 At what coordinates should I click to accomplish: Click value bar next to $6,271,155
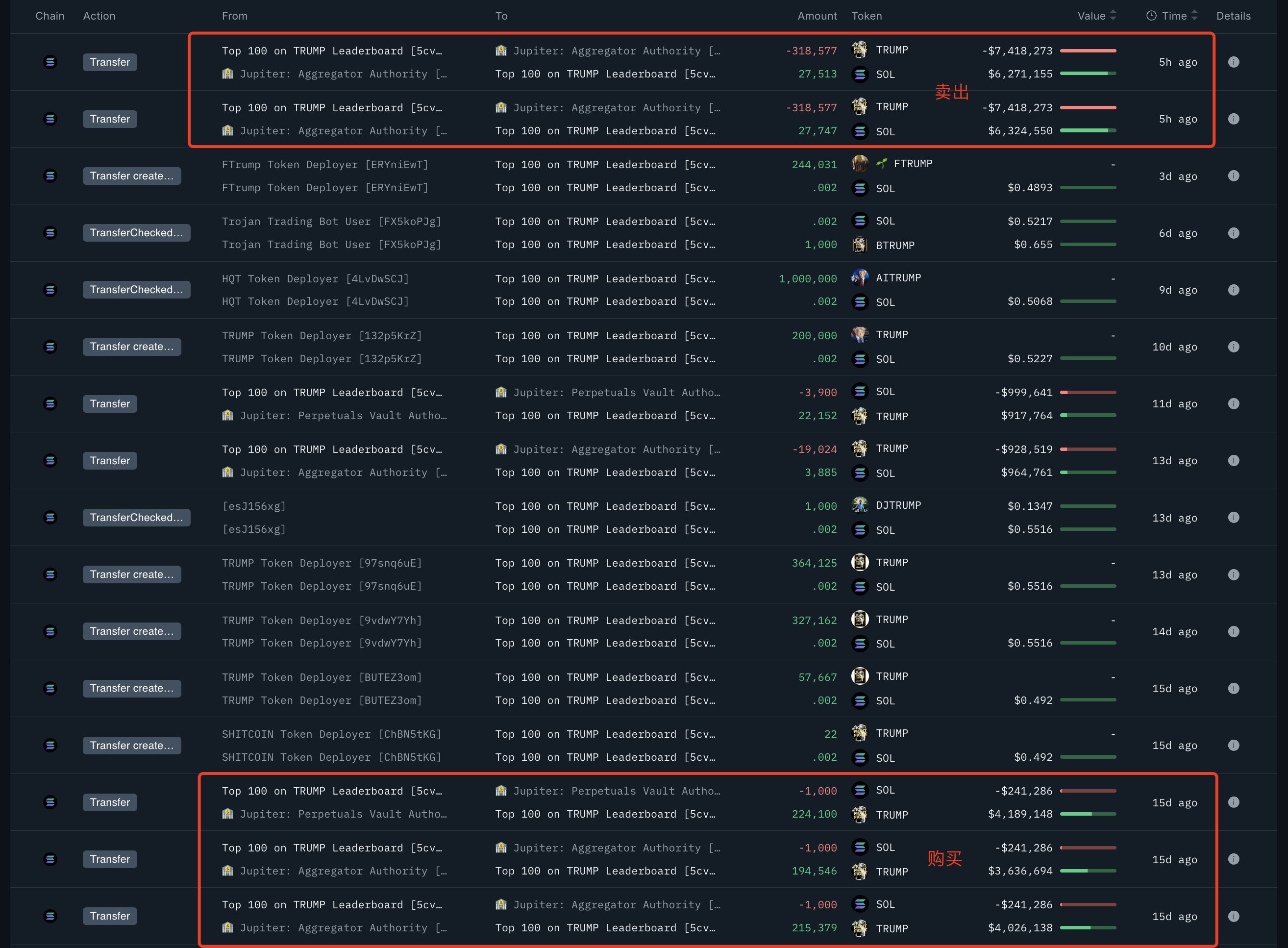click(1088, 74)
